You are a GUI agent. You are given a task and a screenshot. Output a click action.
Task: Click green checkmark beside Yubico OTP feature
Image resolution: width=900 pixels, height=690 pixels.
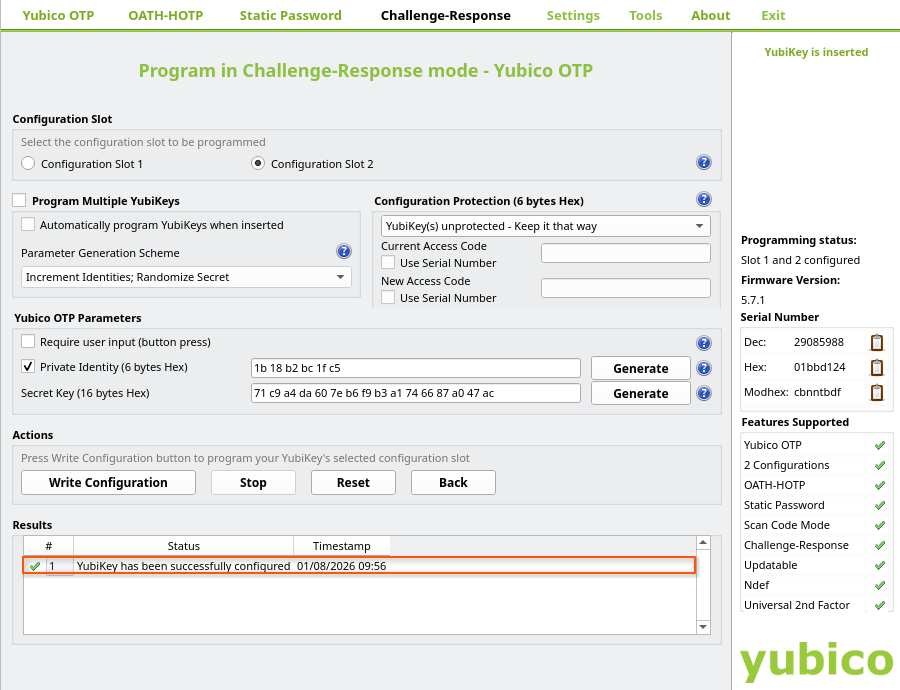879,445
